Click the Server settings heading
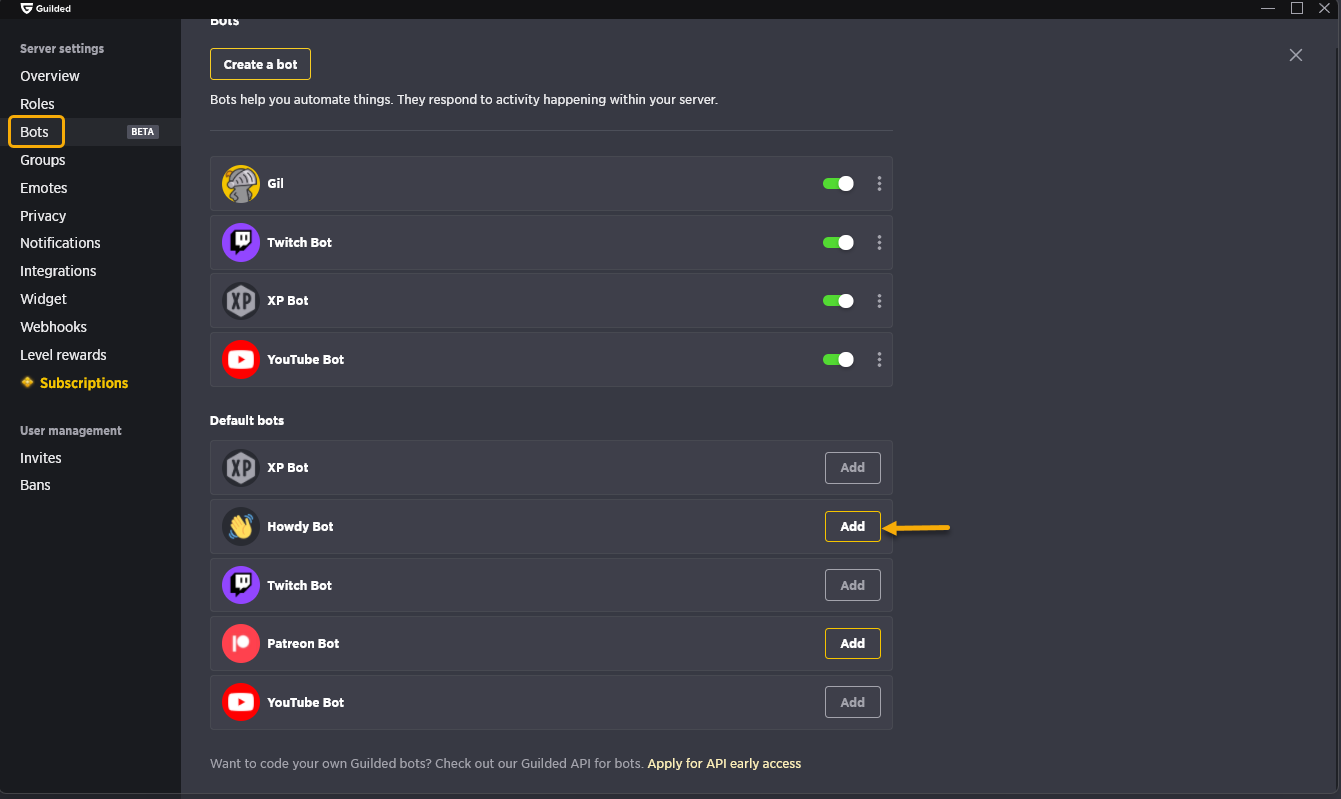 pos(62,49)
